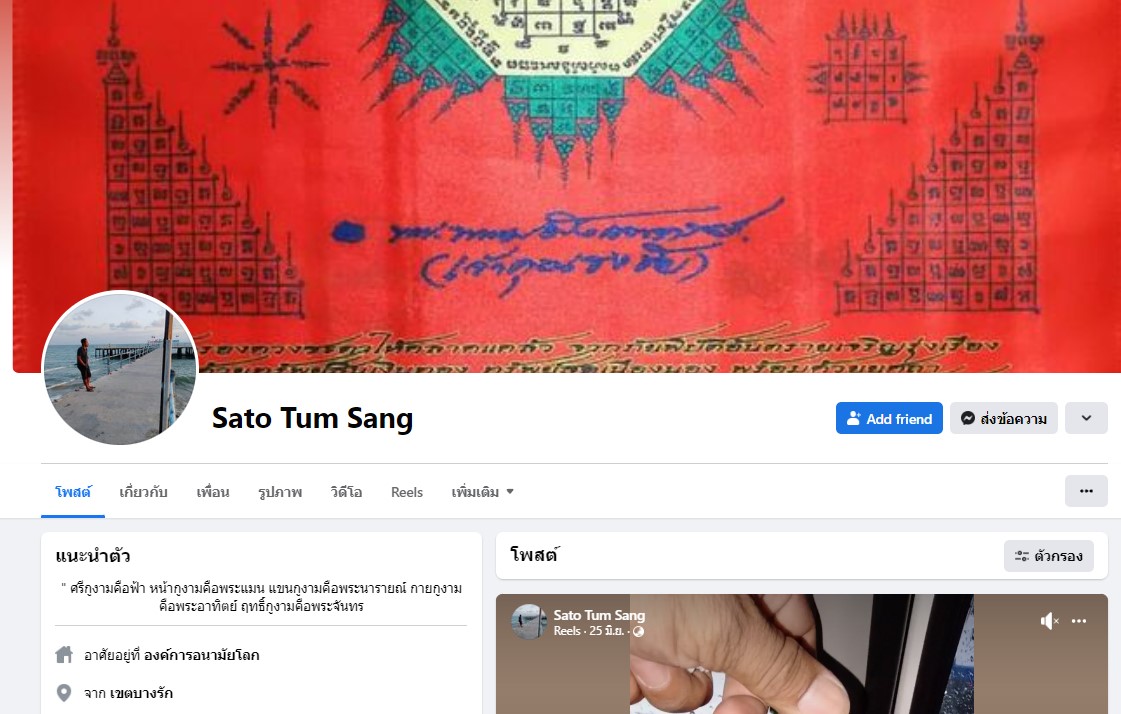Open the เพิ่มเติม tab dropdown
Viewport: 1121px width, 714px height.
pyautogui.click(x=483, y=492)
